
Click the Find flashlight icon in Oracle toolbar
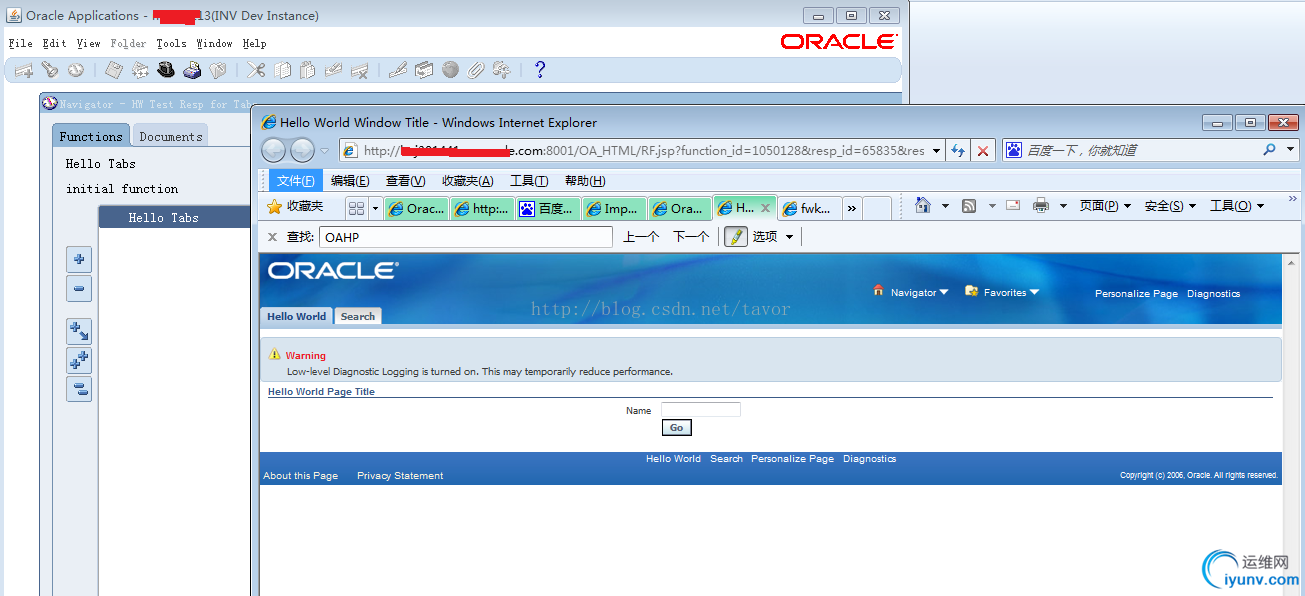tap(50, 70)
